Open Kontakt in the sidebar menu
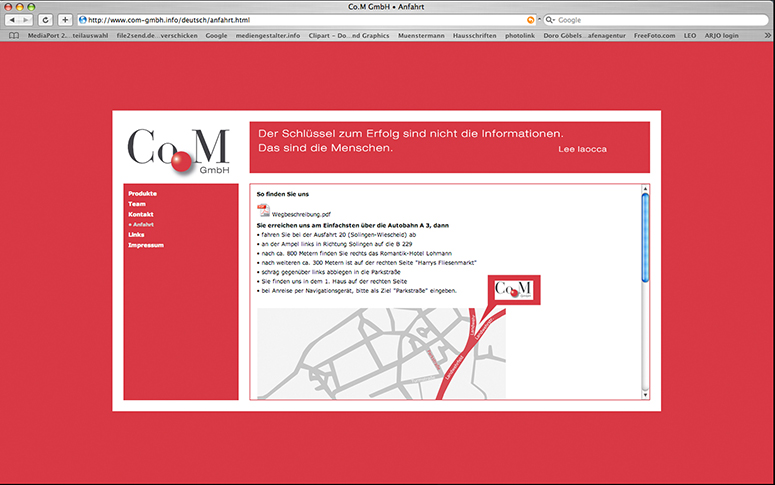This screenshot has height=485, width=775. pyautogui.click(x=140, y=214)
